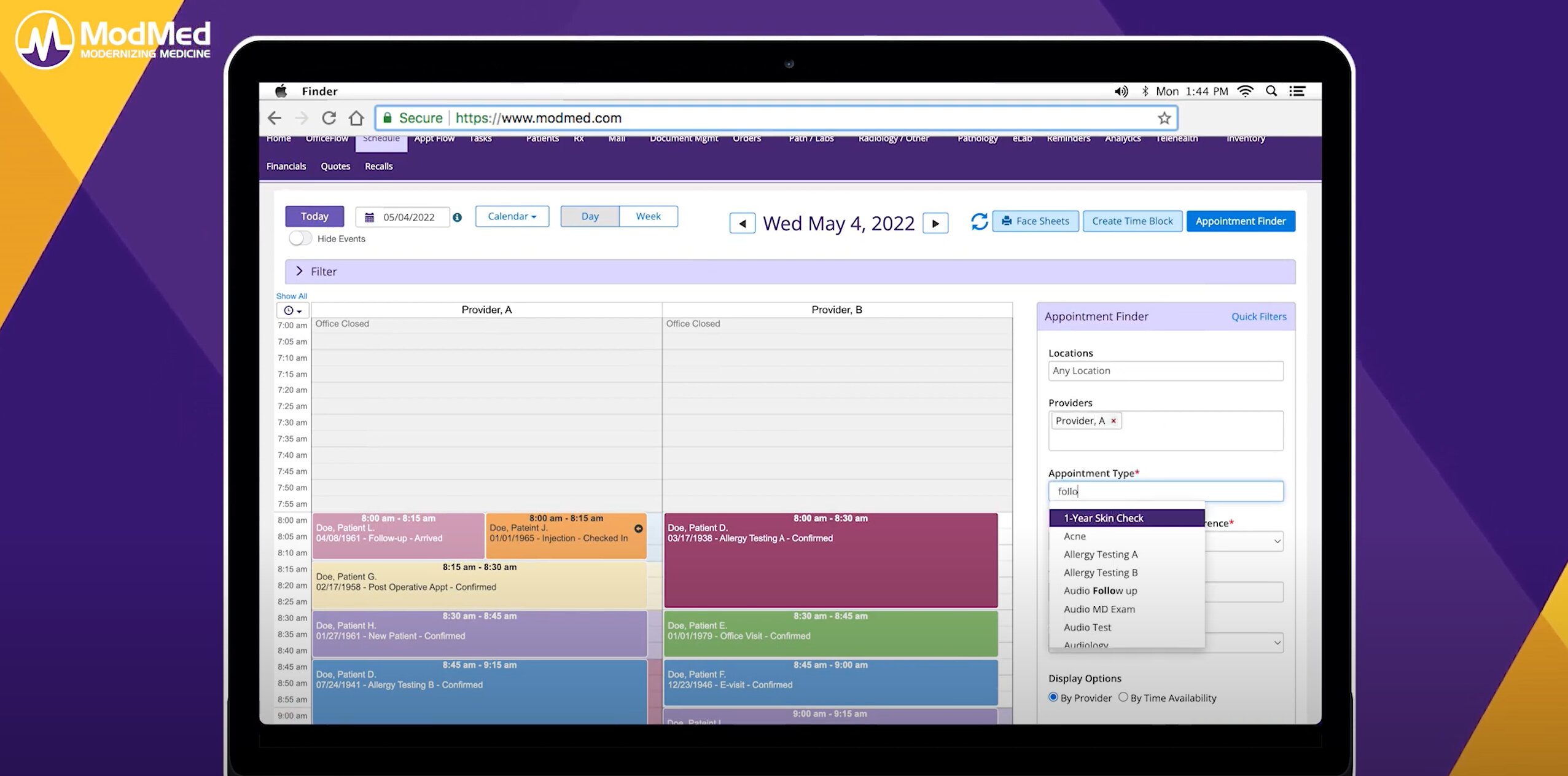1568x776 pixels.
Task: Switch to Week view tab
Action: [x=648, y=216]
